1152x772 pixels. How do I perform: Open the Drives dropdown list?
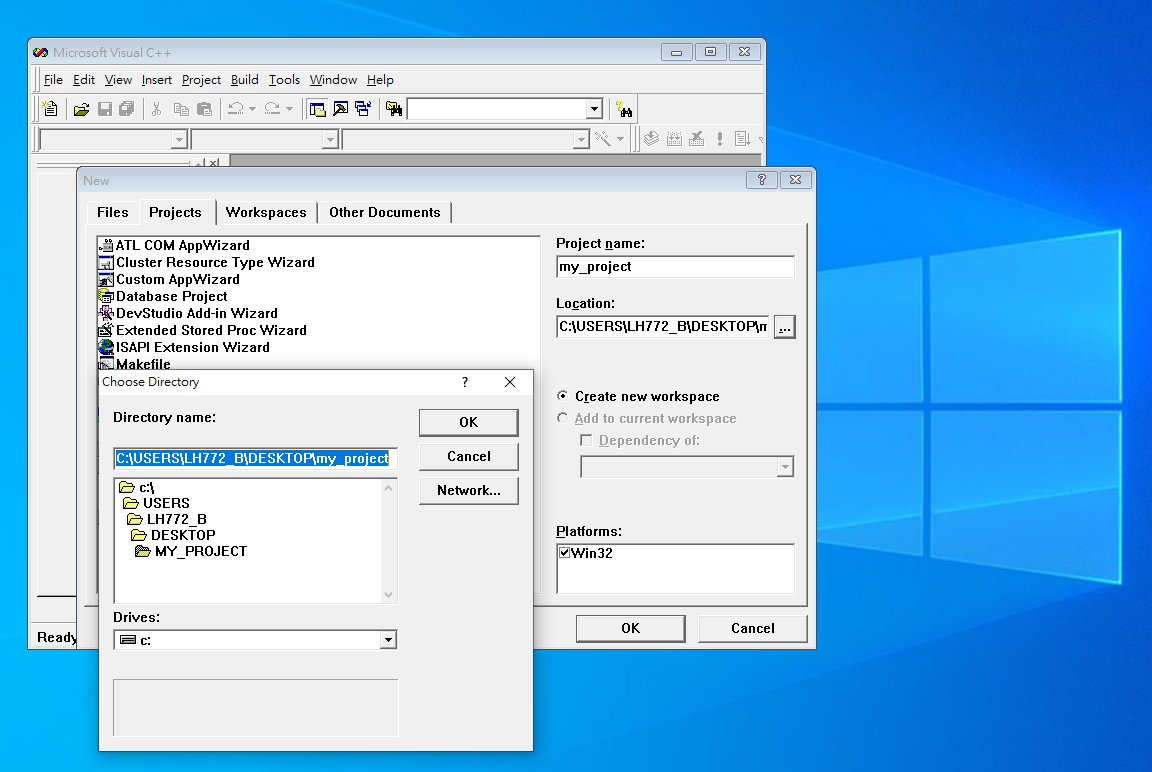(388, 640)
